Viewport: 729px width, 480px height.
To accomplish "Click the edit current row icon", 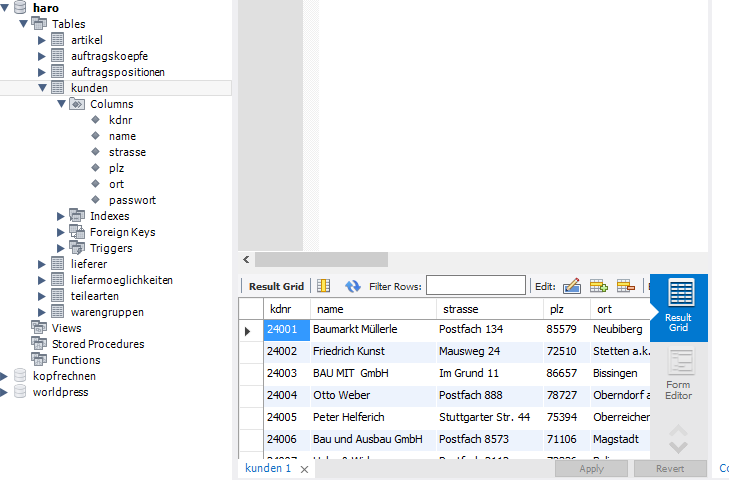I will pos(572,286).
